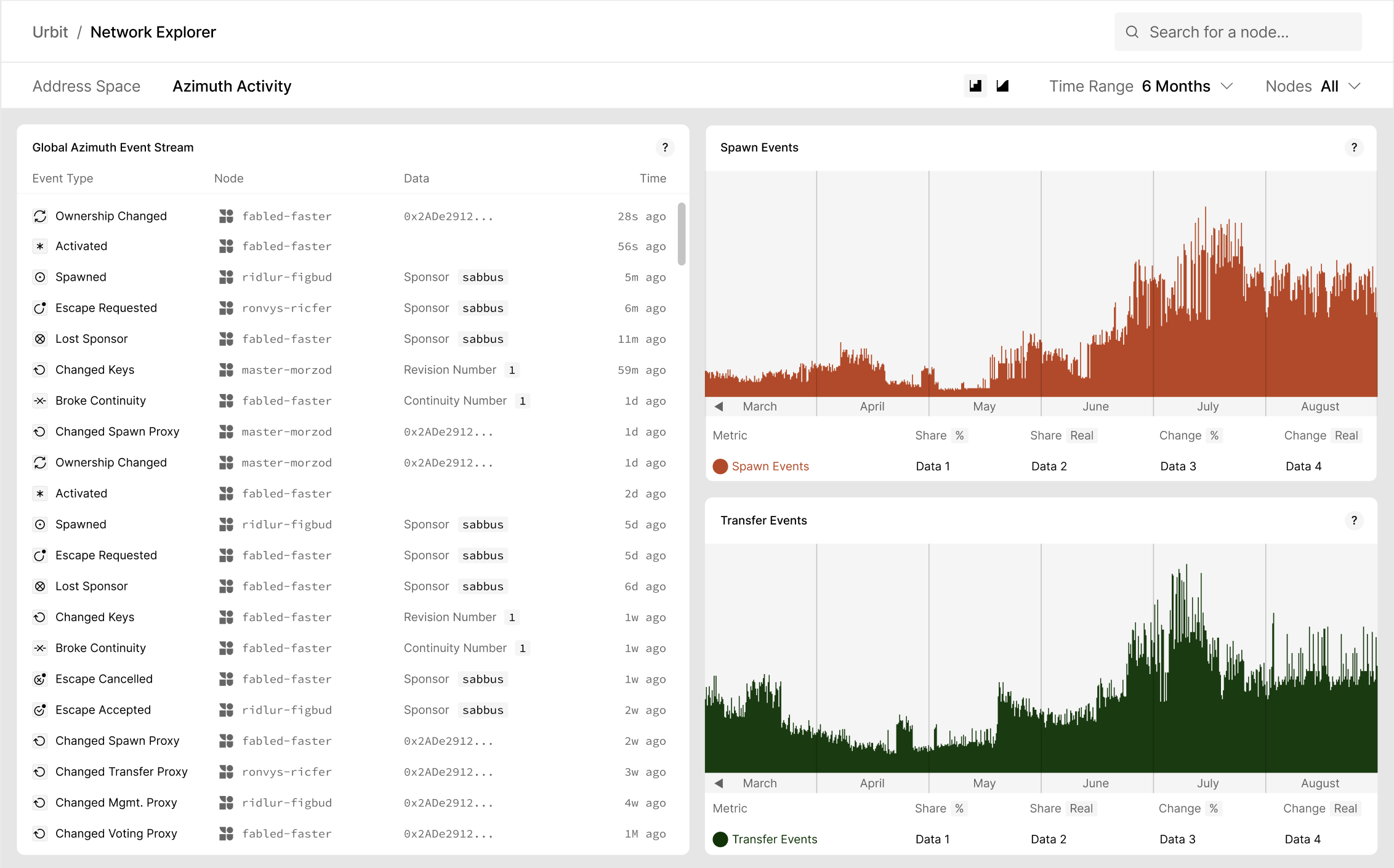Go to Urbit breadcrumb link

50,32
